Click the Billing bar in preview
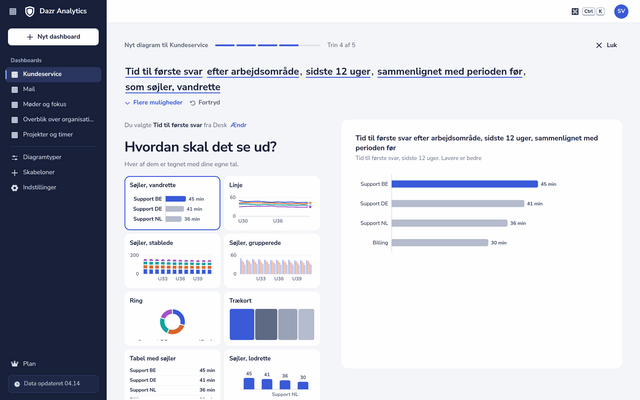Image resolution: width=640 pixels, height=400 pixels. (440, 243)
